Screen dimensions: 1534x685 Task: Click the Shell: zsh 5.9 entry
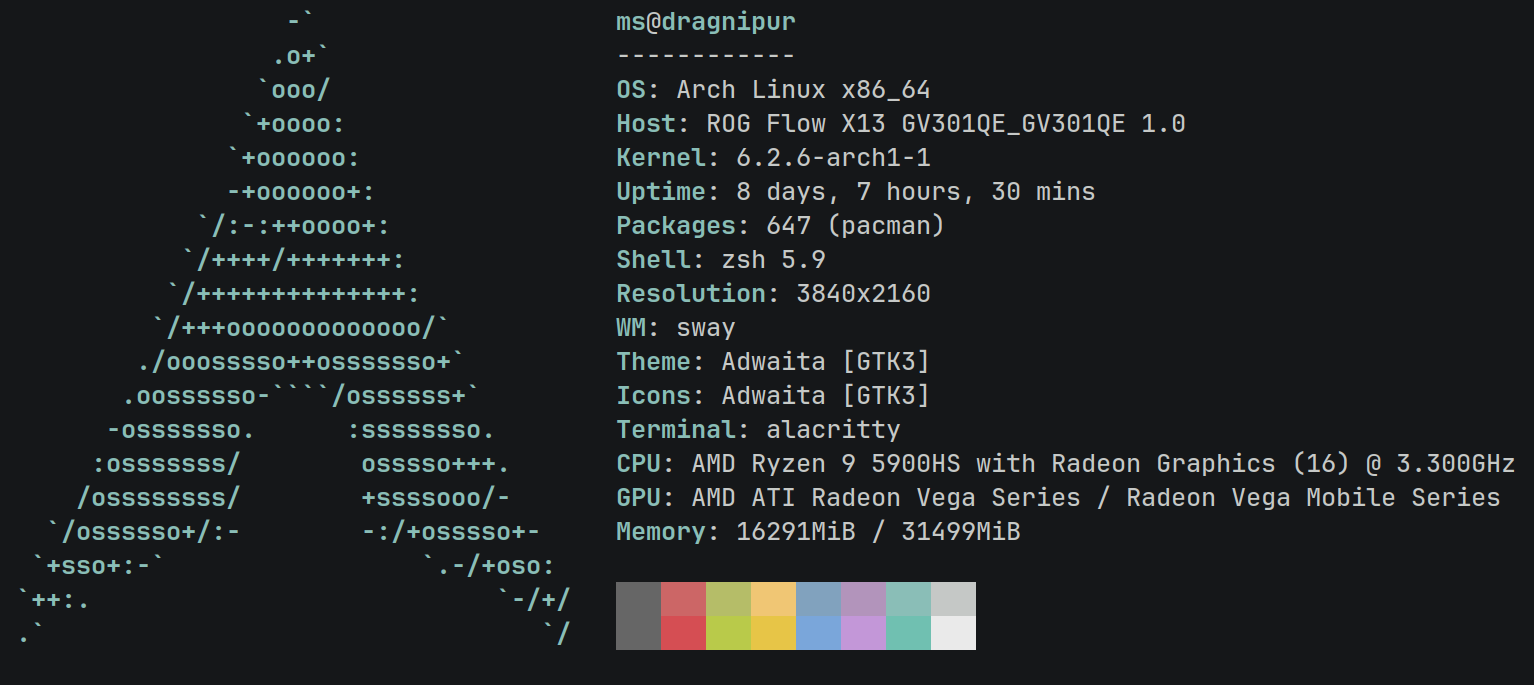pyautogui.click(x=720, y=259)
